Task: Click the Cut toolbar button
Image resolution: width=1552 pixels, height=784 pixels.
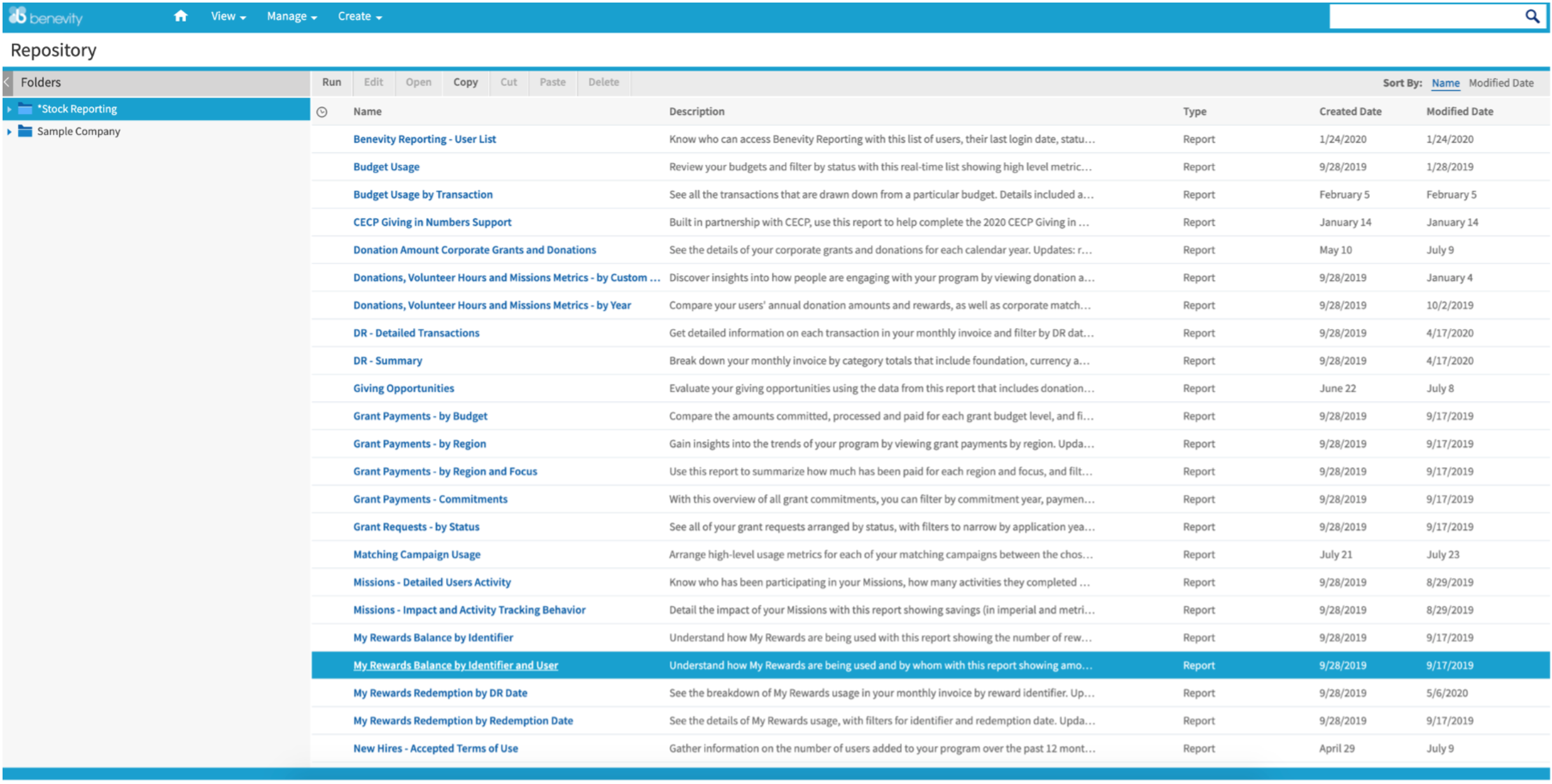Action: click(509, 82)
